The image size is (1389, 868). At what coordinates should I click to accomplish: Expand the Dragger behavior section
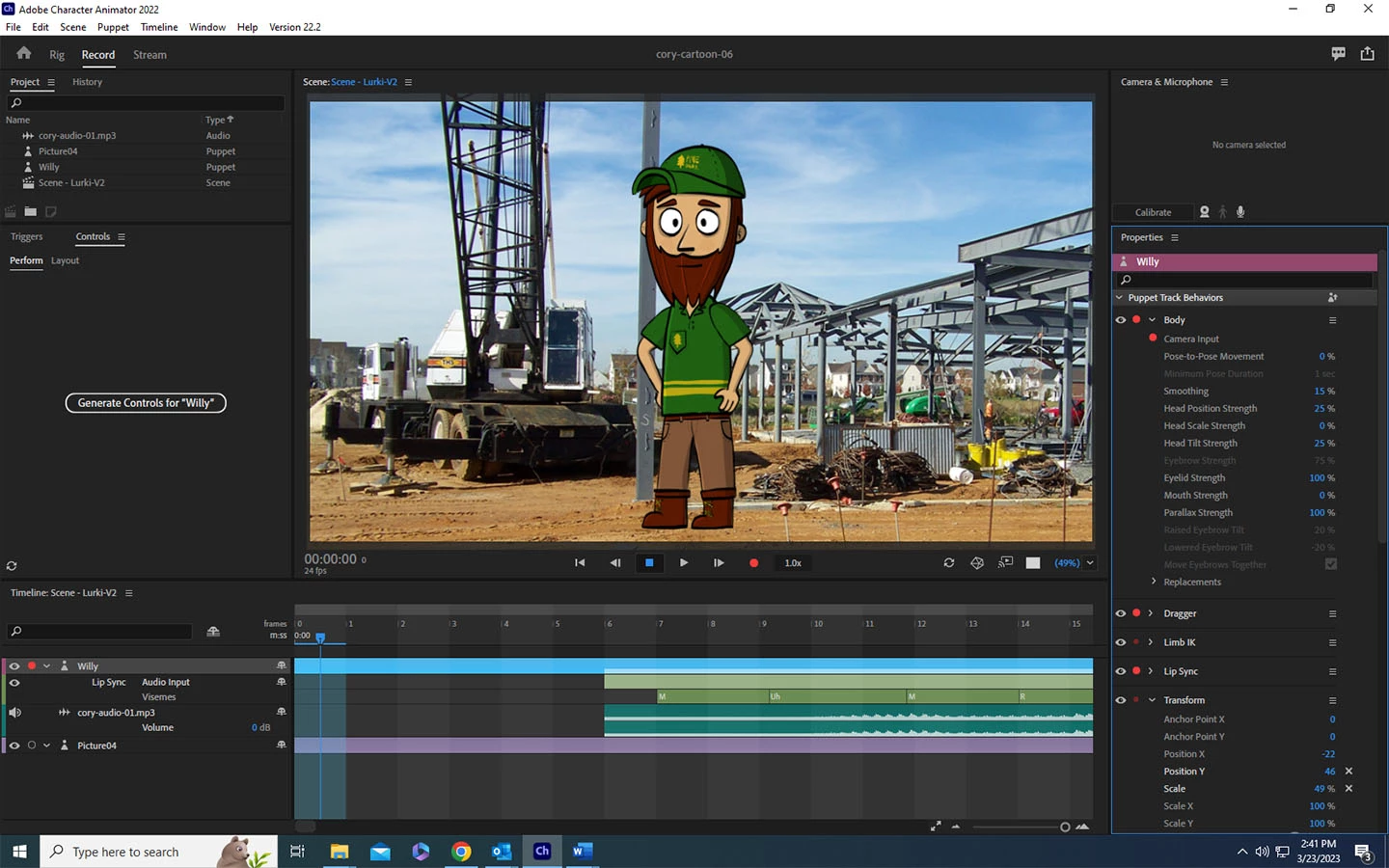click(x=1151, y=613)
